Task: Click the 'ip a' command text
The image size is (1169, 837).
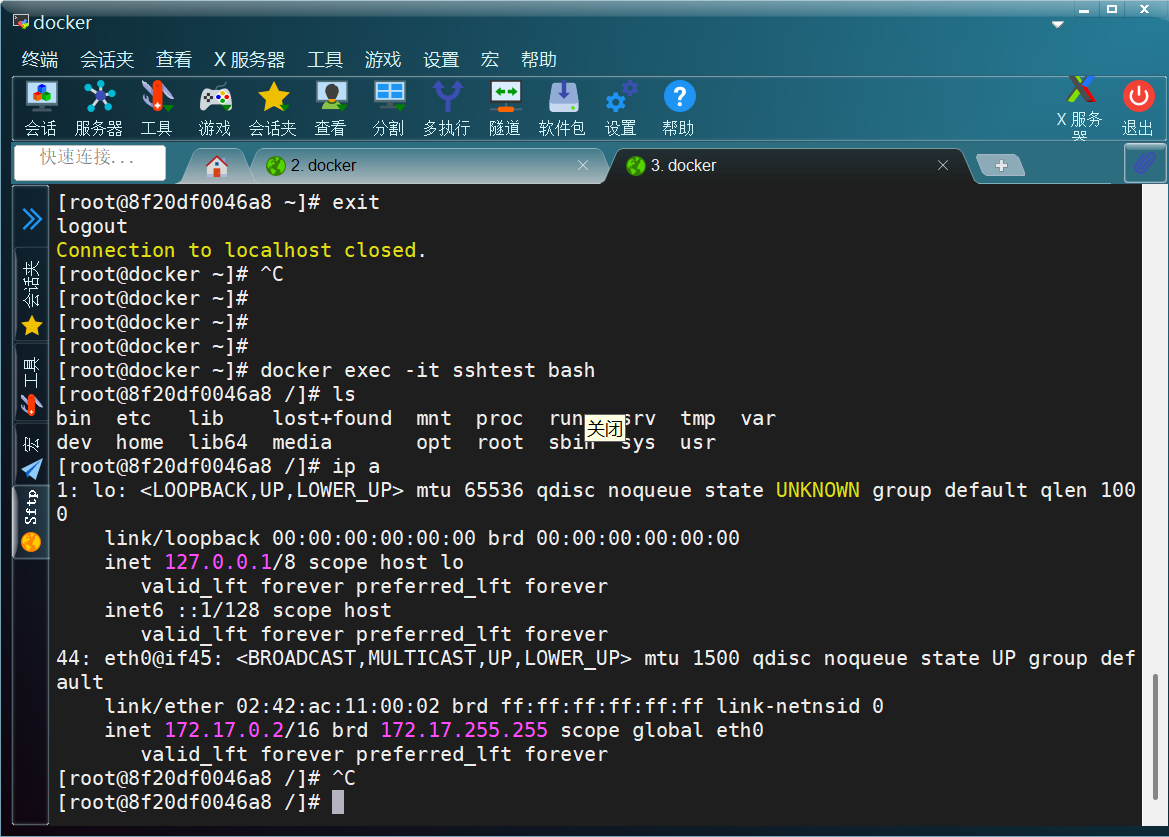Action: coord(356,467)
